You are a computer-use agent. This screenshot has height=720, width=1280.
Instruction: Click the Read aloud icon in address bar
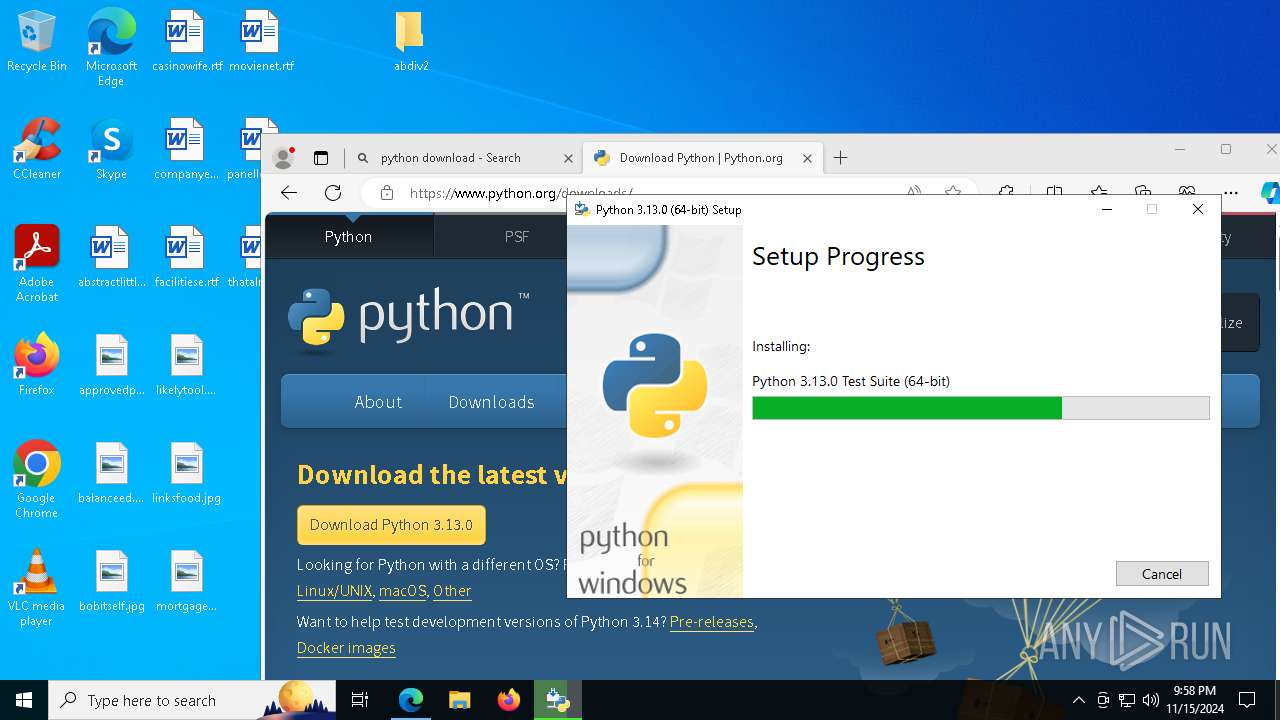(914, 192)
